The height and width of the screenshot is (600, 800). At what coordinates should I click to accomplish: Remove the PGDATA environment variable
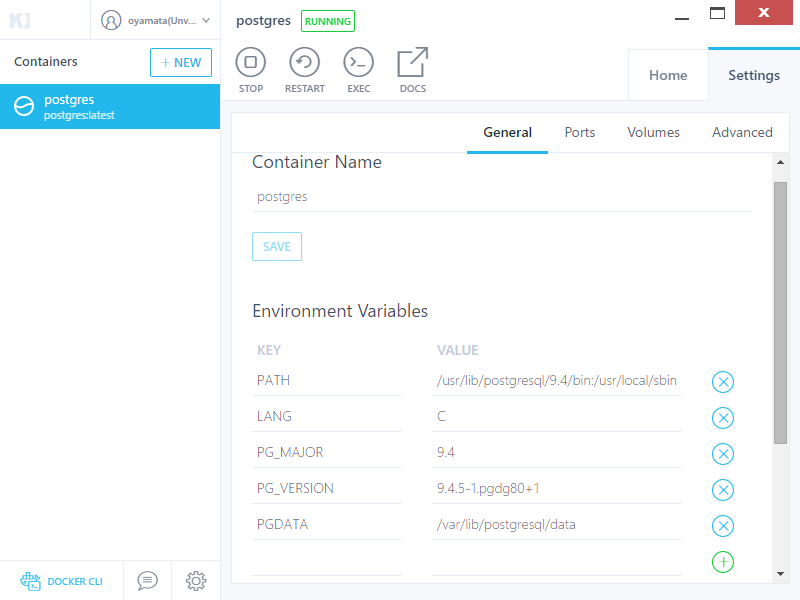click(x=722, y=526)
